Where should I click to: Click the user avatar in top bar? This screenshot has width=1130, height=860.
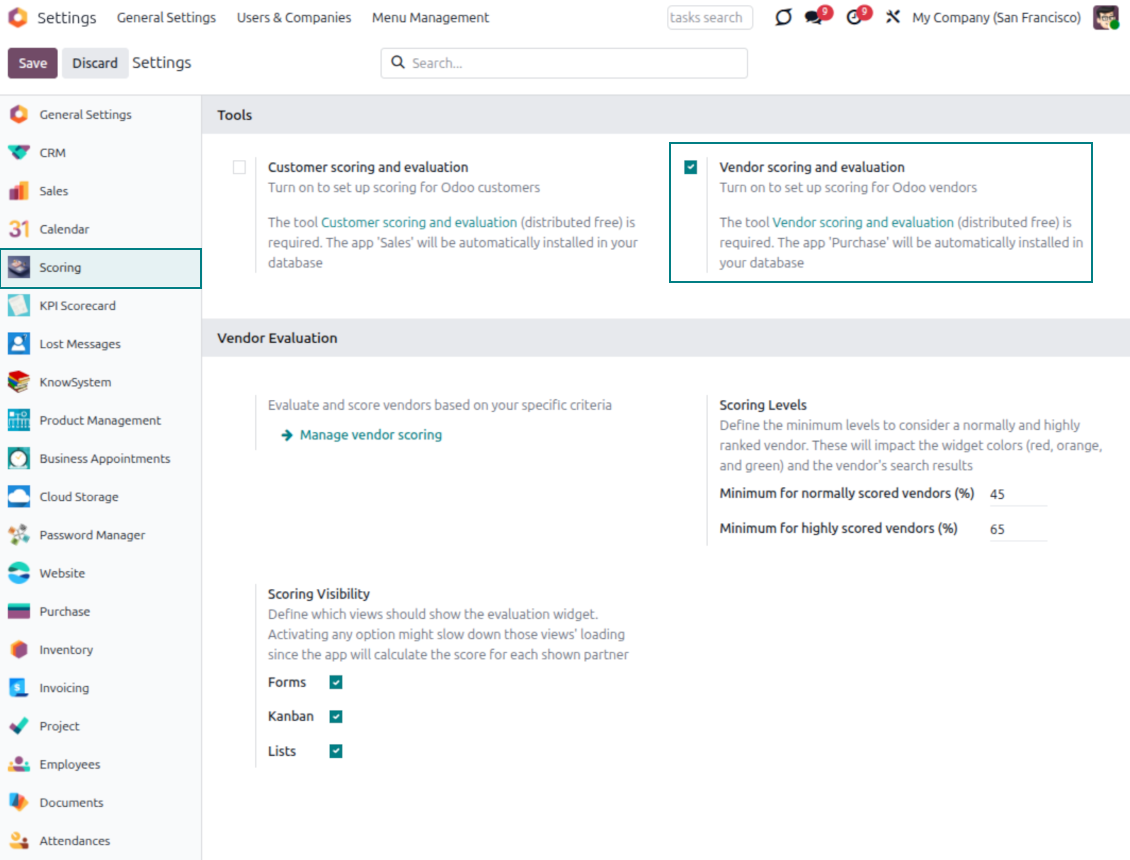coord(1105,18)
